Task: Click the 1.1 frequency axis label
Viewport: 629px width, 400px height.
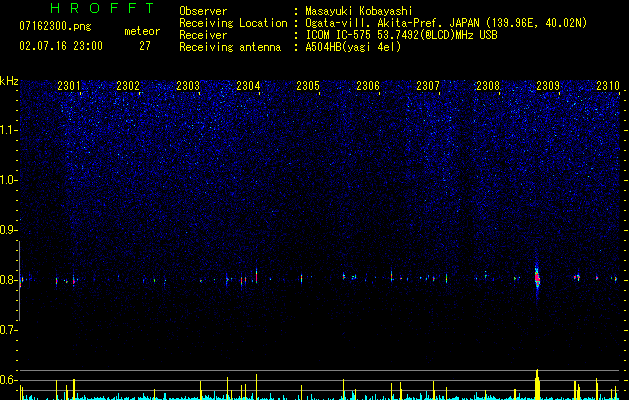Action: 9,130
